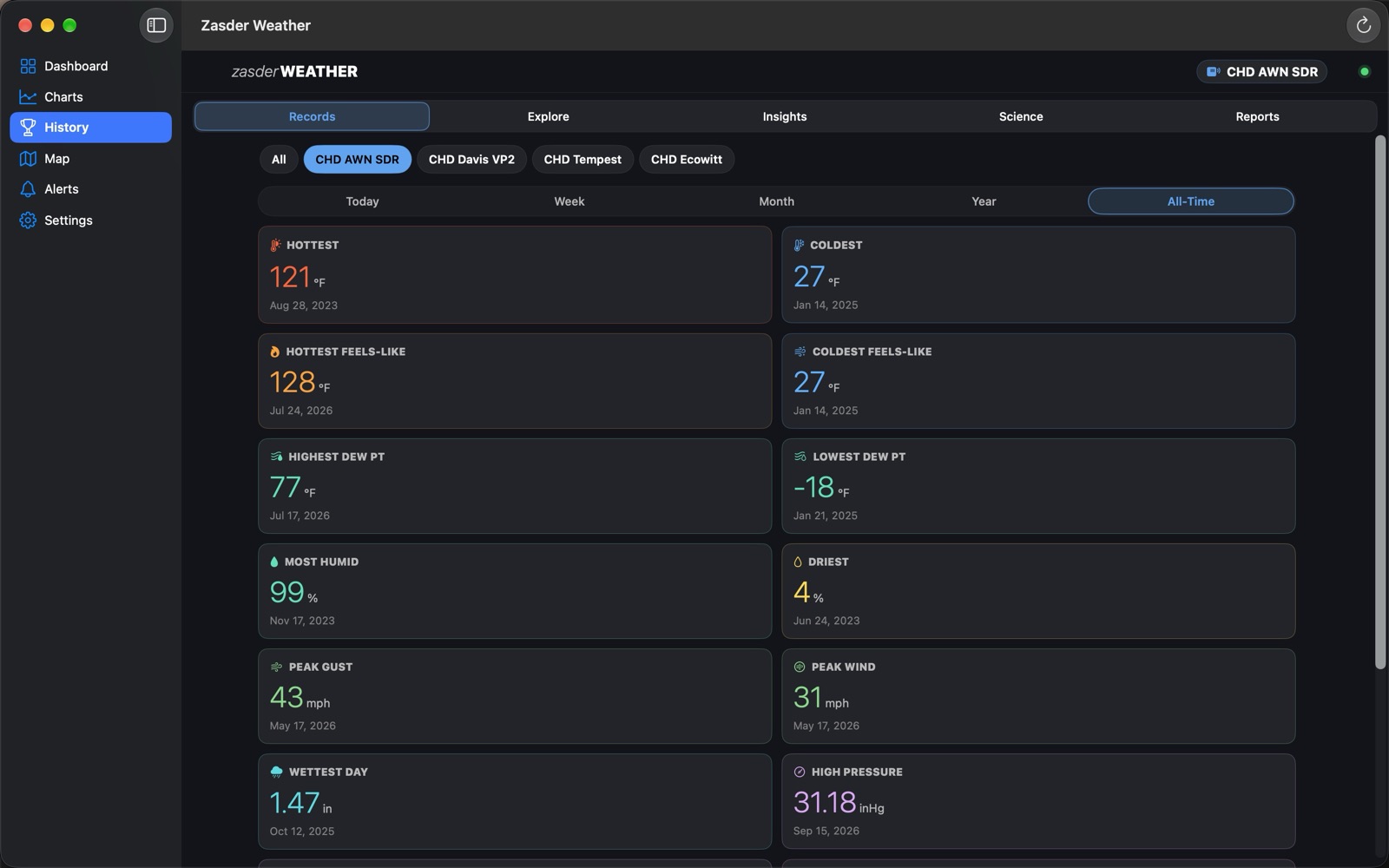Switch records period to Today

click(362, 201)
